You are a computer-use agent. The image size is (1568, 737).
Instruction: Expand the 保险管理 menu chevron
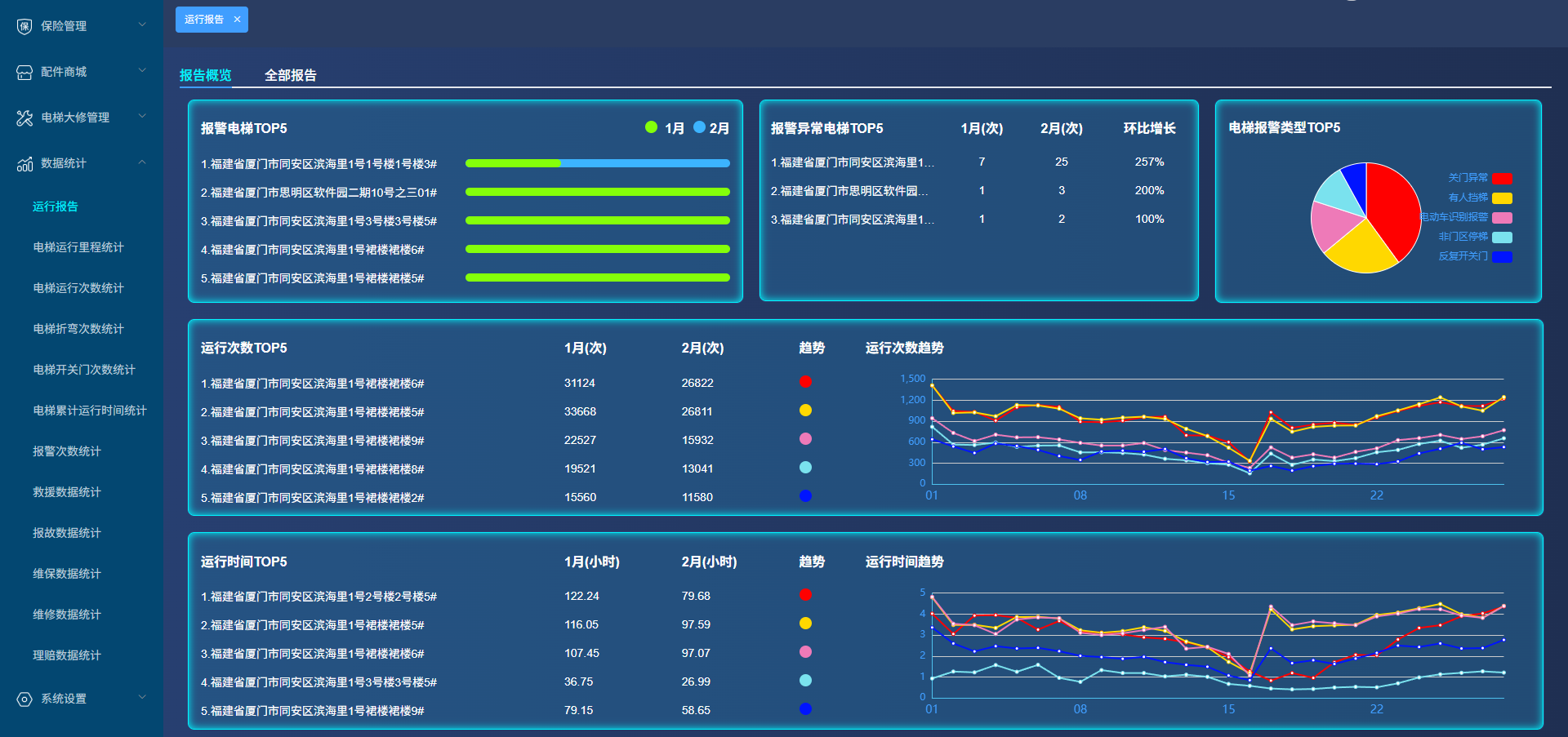(142, 25)
